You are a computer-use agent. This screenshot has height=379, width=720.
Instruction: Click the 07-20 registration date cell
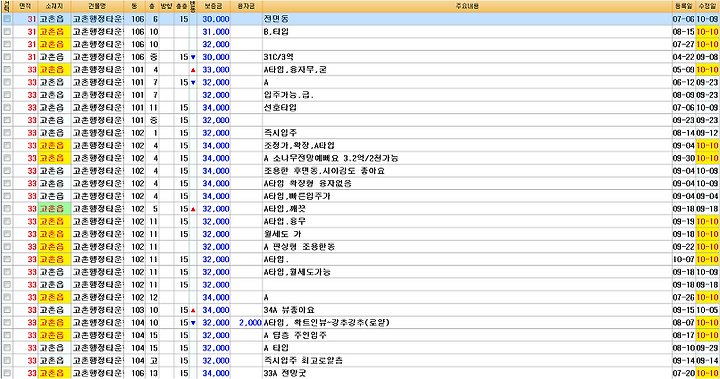click(x=684, y=373)
